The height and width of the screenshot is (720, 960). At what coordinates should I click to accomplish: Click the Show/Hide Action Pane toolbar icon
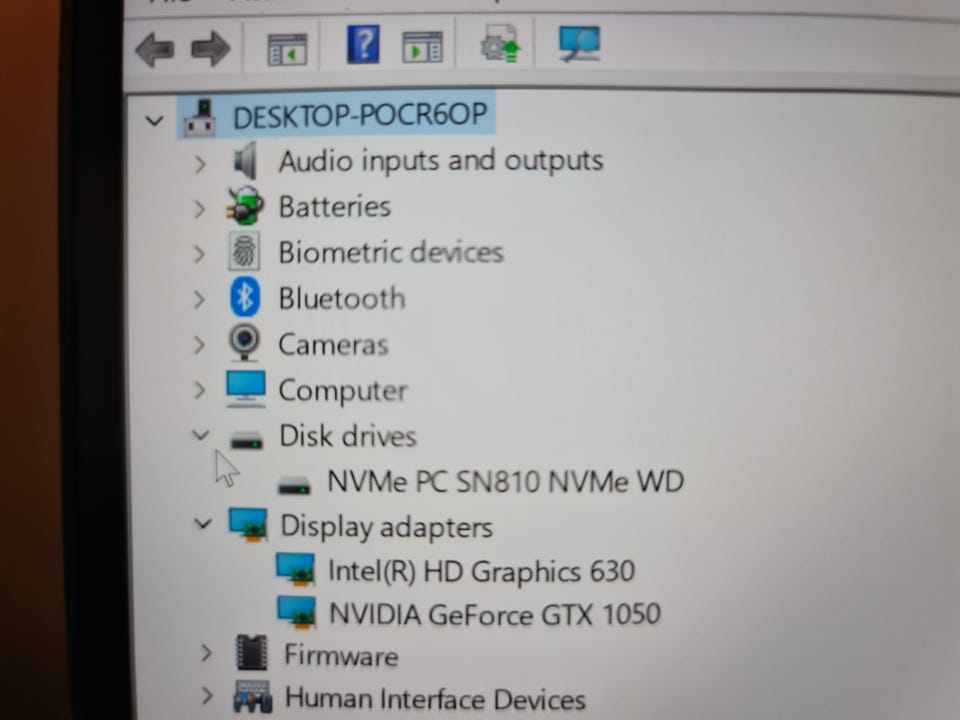click(422, 47)
